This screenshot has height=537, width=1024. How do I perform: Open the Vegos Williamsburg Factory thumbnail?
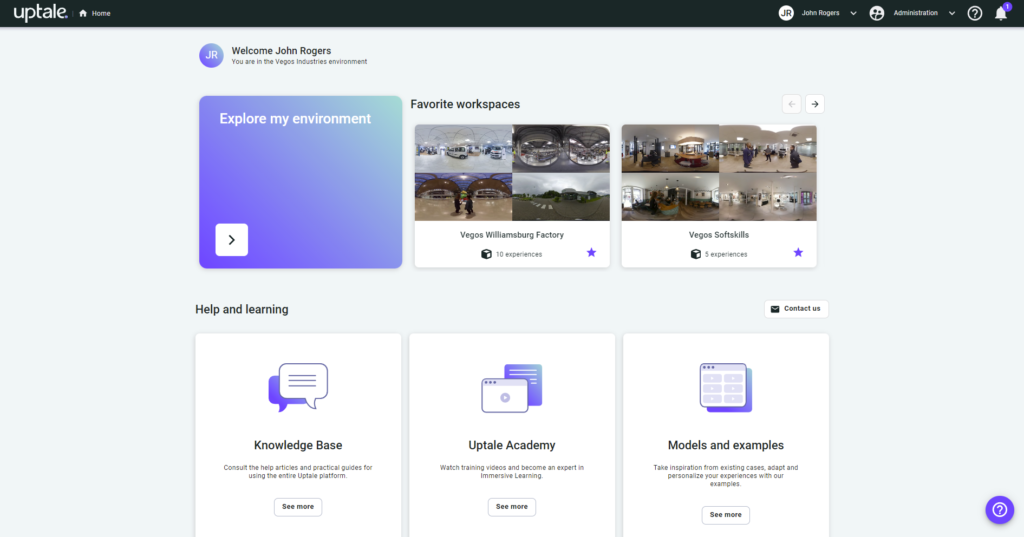pyautogui.click(x=511, y=172)
